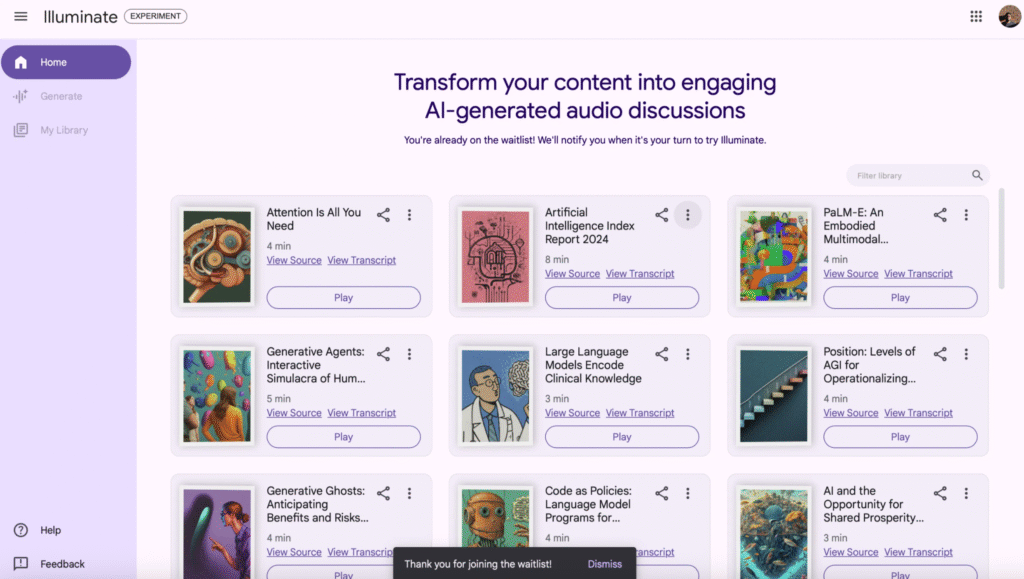View Source for Position: Levels of AGI

click(851, 413)
